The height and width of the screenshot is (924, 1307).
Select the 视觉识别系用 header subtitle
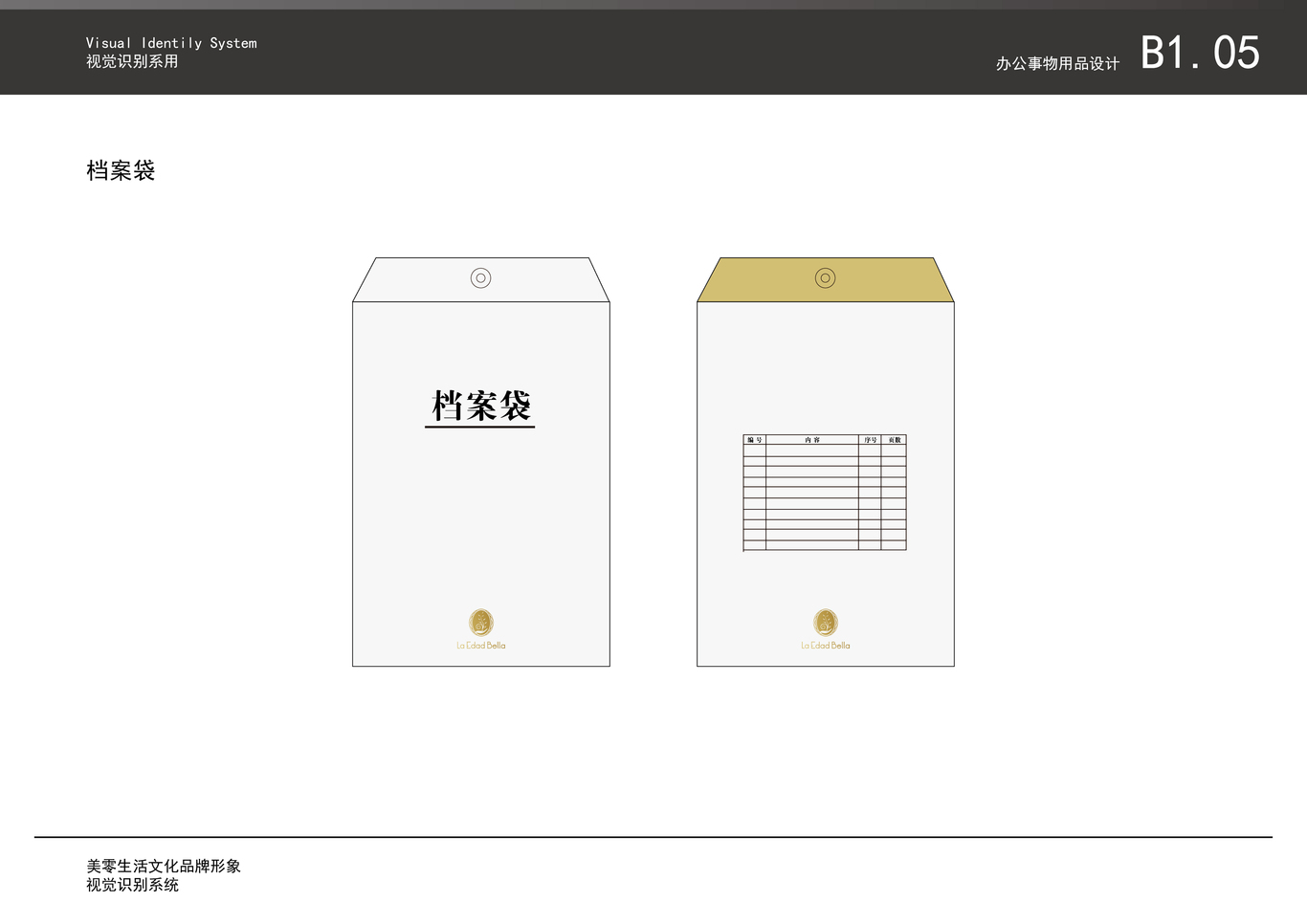(x=132, y=61)
